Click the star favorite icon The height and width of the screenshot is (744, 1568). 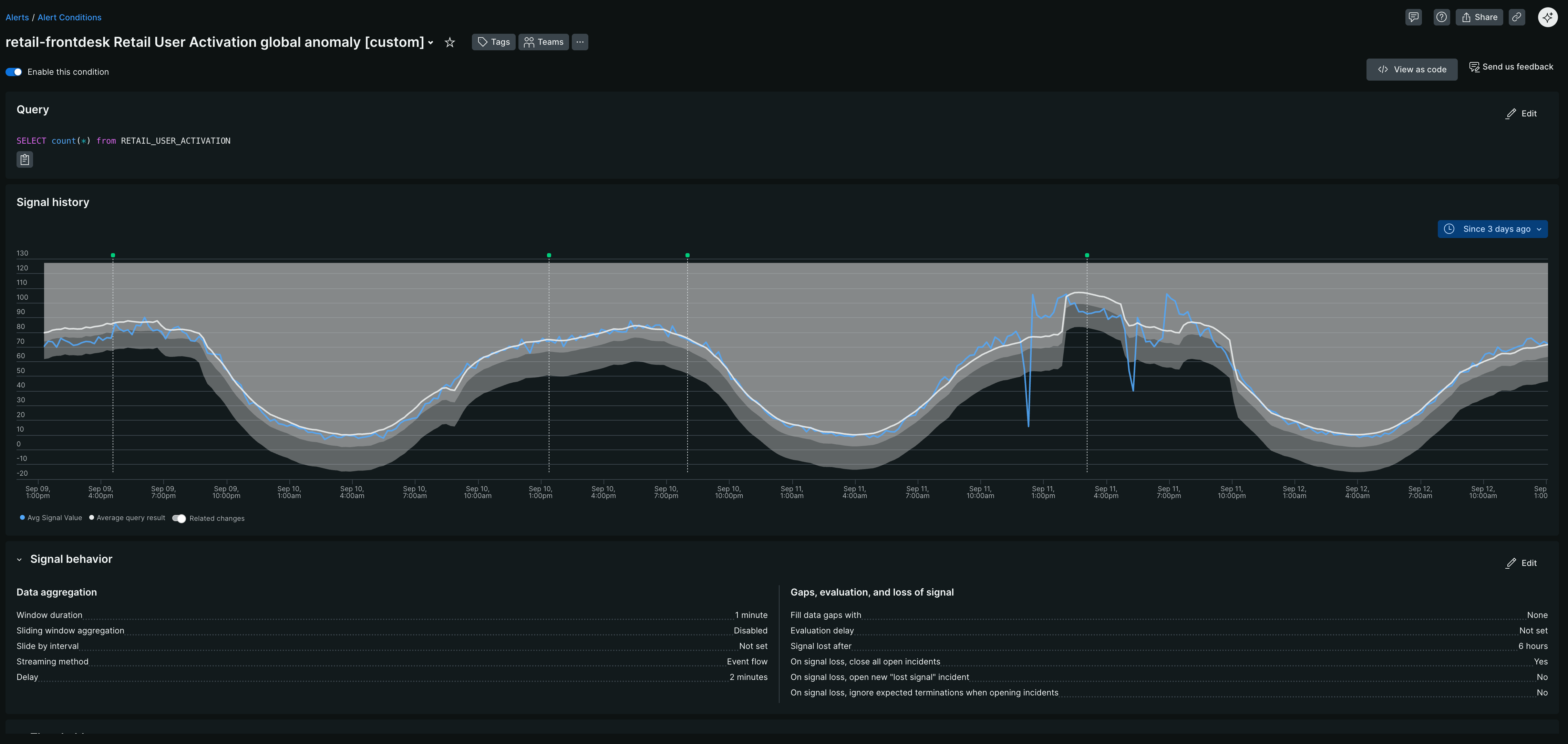[x=449, y=42]
